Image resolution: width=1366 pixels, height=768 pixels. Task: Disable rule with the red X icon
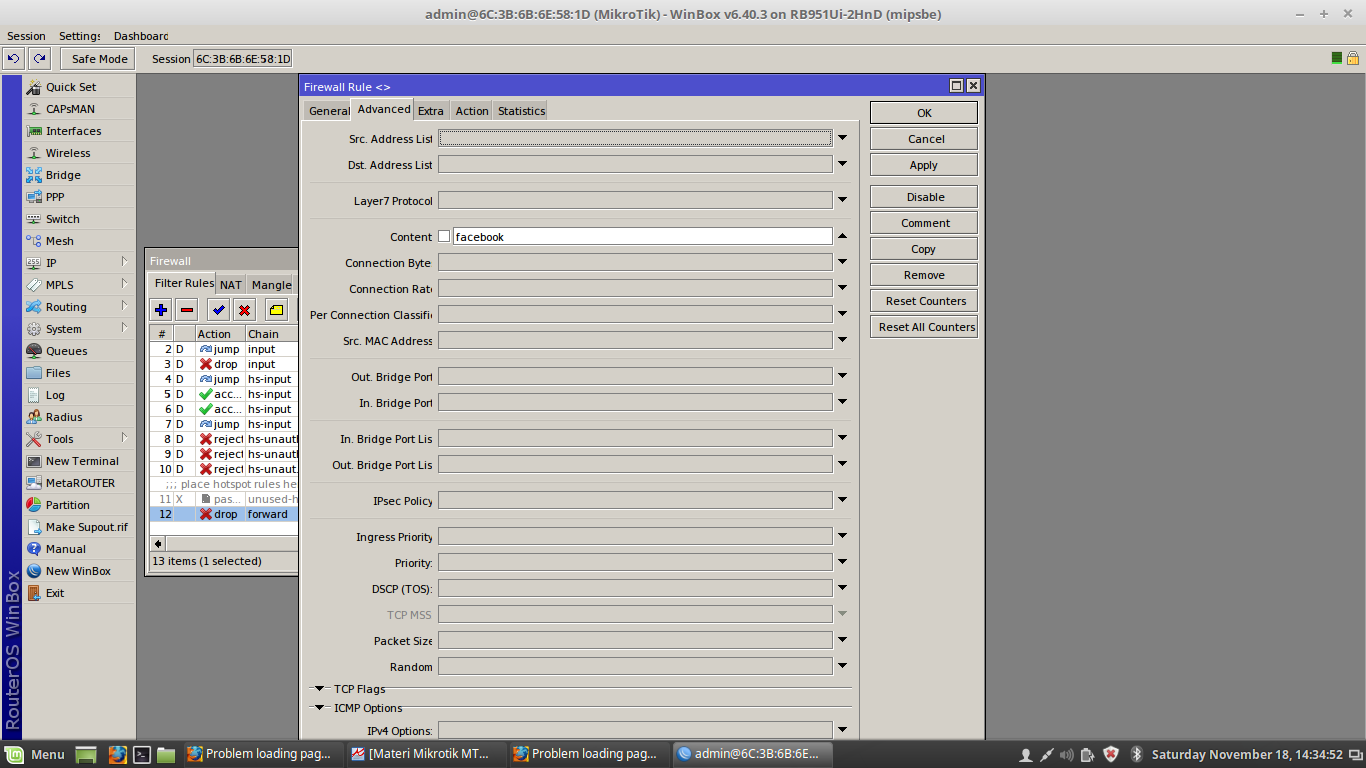(244, 310)
